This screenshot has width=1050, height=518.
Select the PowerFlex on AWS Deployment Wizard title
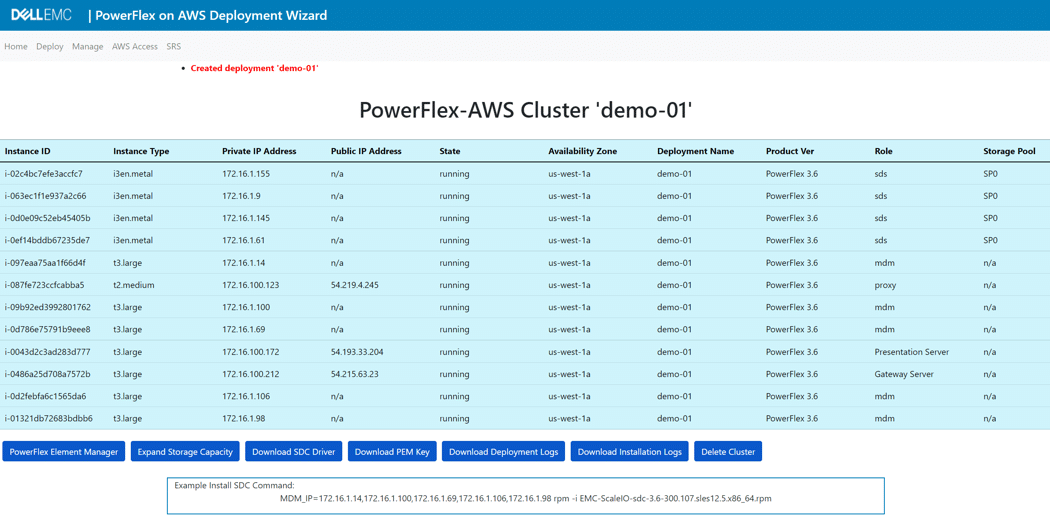click(x=212, y=15)
